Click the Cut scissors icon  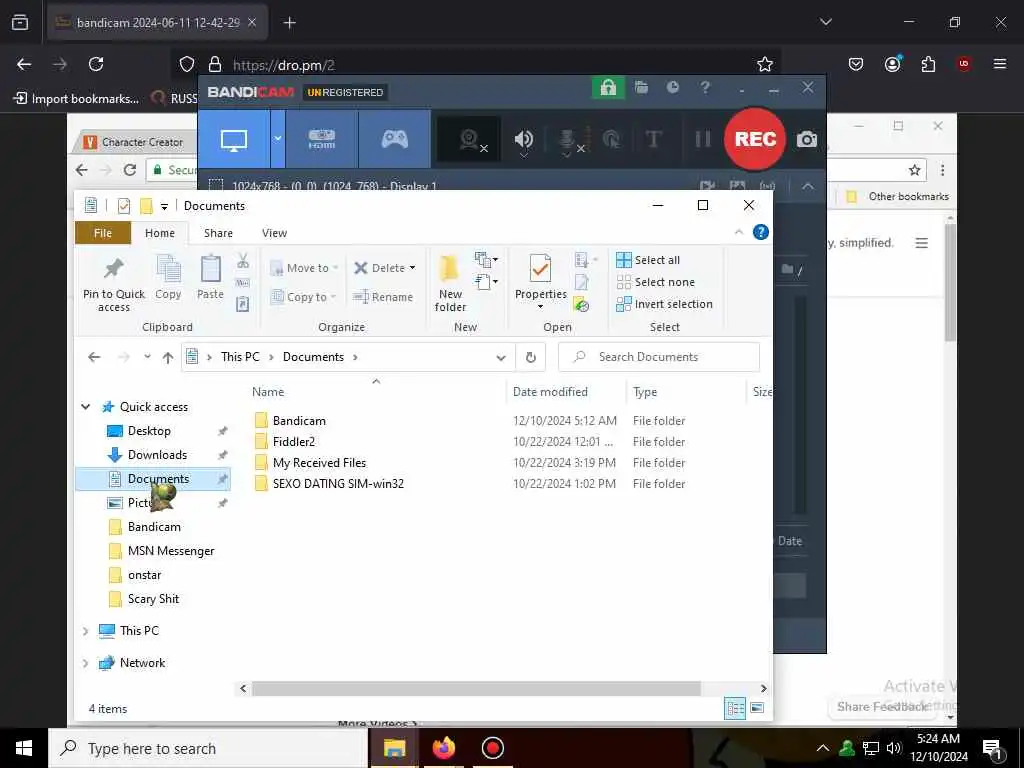243,261
